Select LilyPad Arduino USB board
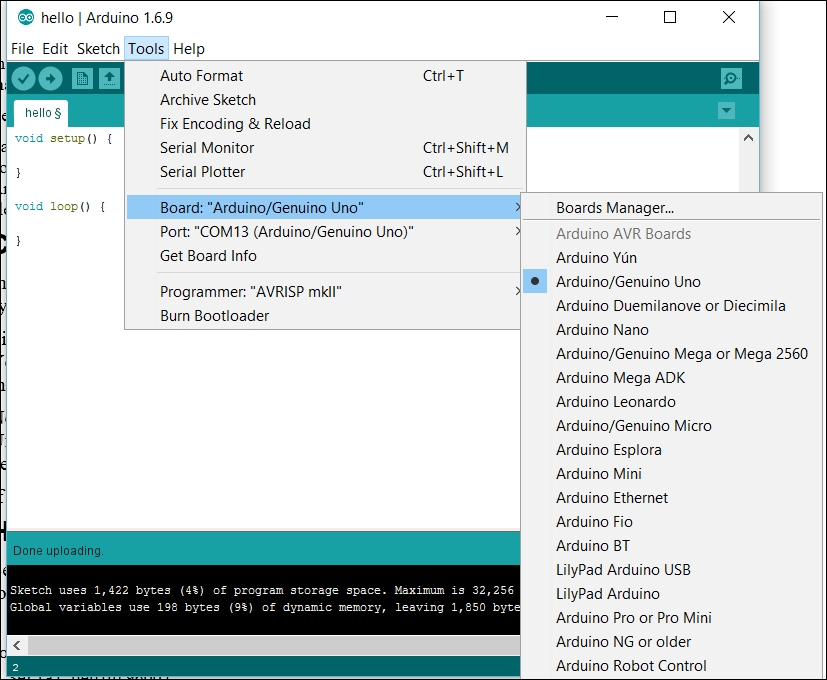Viewport: 827px width, 680px height. tap(671, 570)
